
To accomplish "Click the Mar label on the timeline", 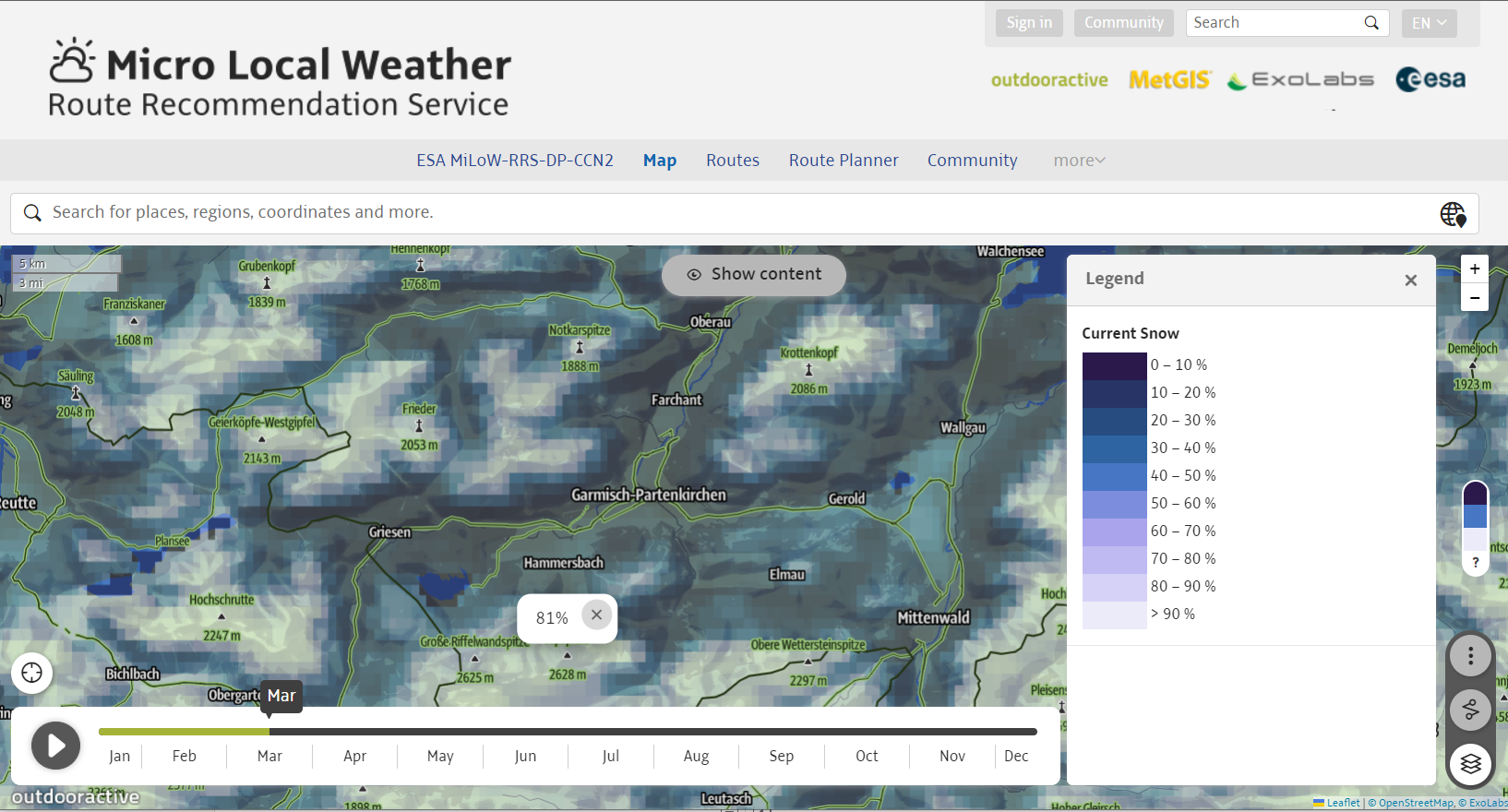I will pyautogui.click(x=269, y=756).
